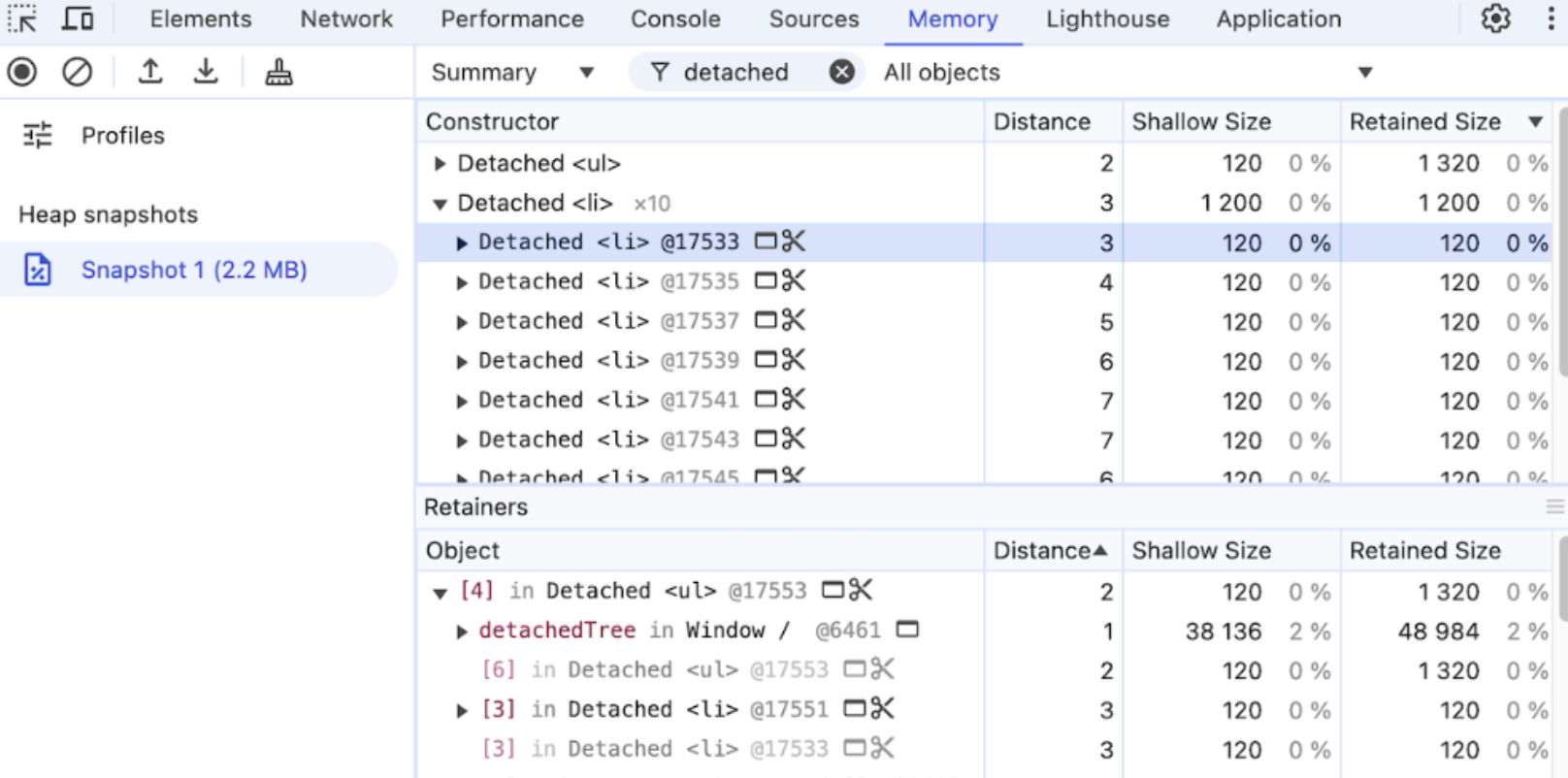The width and height of the screenshot is (1568, 778).
Task: Click scissors icon on Detached li @17535
Action: click(794, 280)
